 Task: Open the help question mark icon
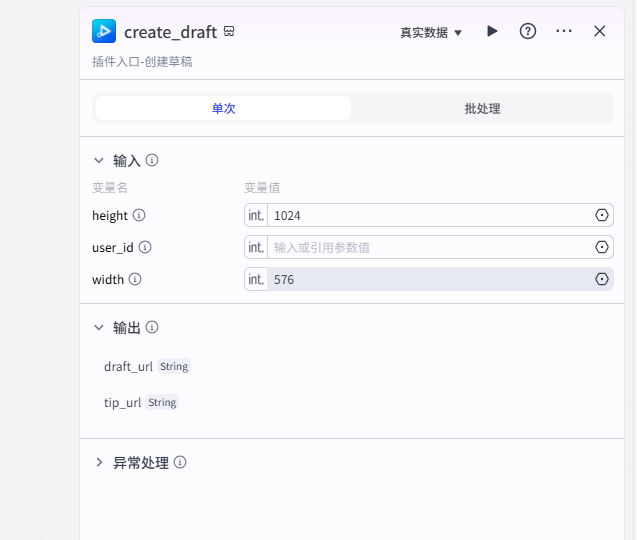coord(528,31)
